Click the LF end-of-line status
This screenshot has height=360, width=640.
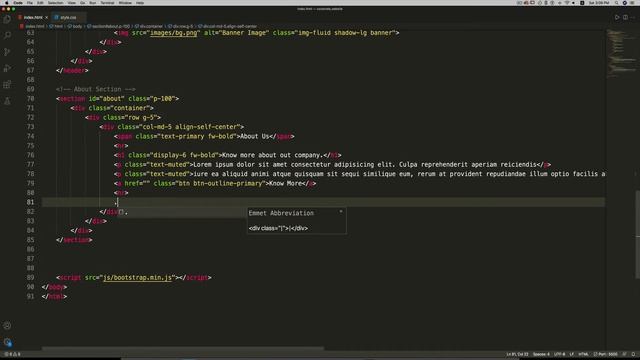click(x=572, y=354)
